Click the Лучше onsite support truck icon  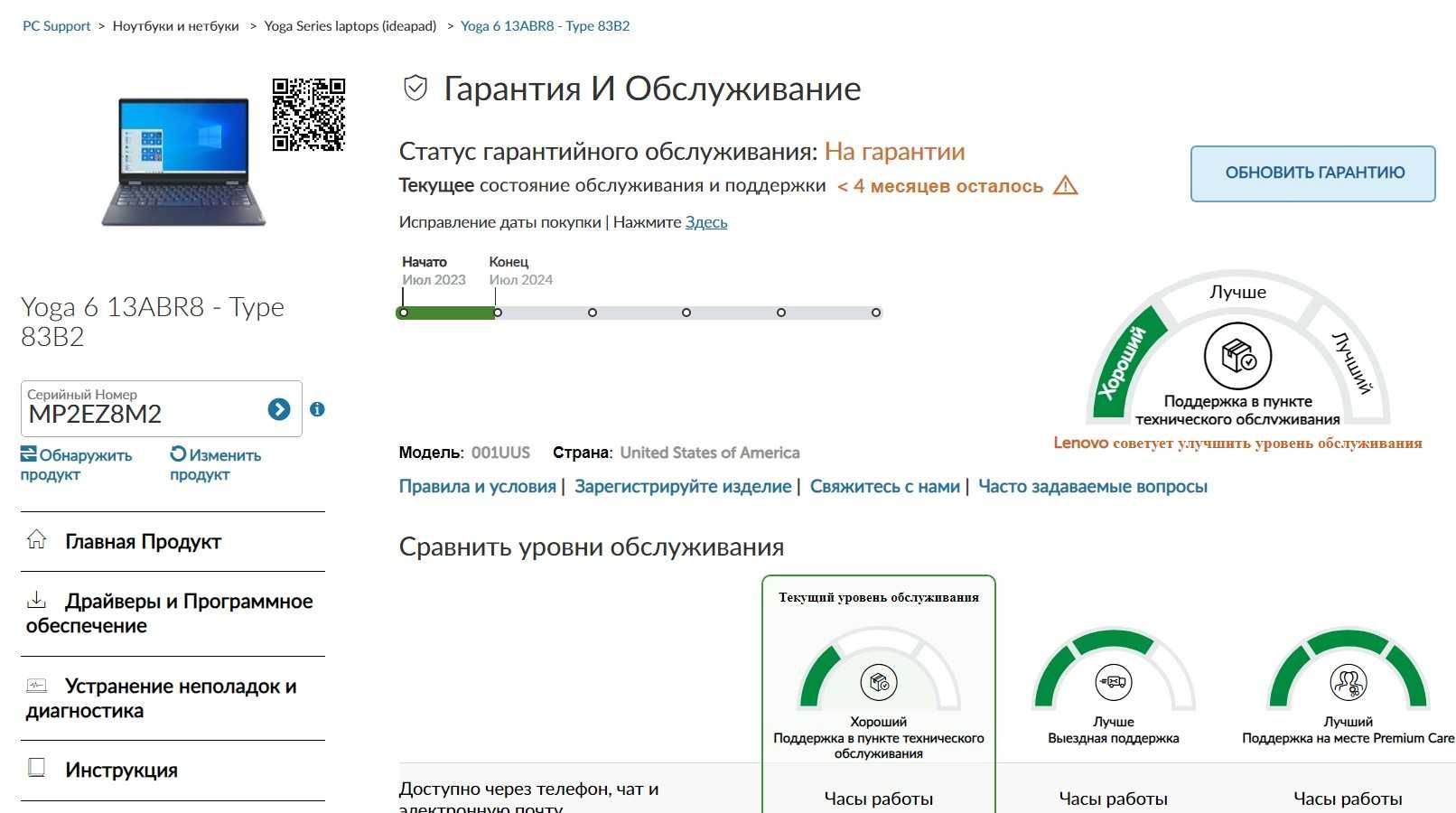point(1114,683)
